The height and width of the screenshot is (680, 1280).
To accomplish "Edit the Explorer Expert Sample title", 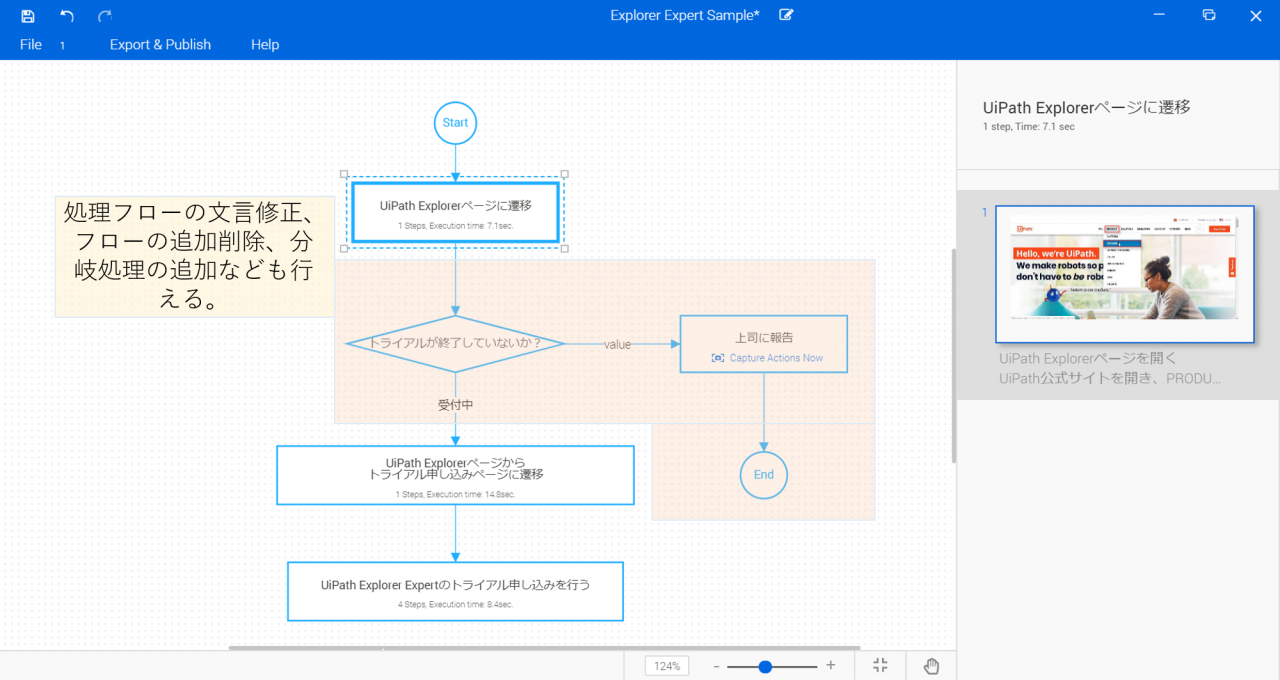I will [x=786, y=15].
